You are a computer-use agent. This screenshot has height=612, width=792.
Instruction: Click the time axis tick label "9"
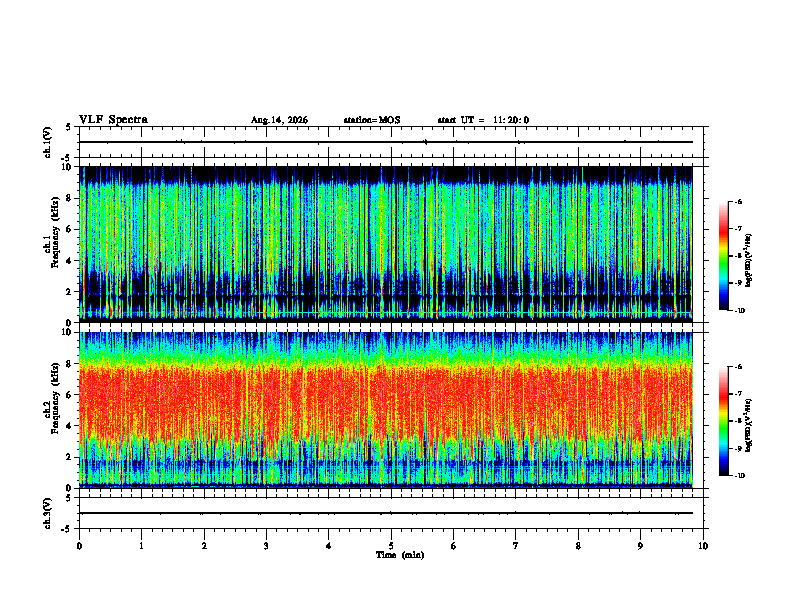pyautogui.click(x=640, y=546)
